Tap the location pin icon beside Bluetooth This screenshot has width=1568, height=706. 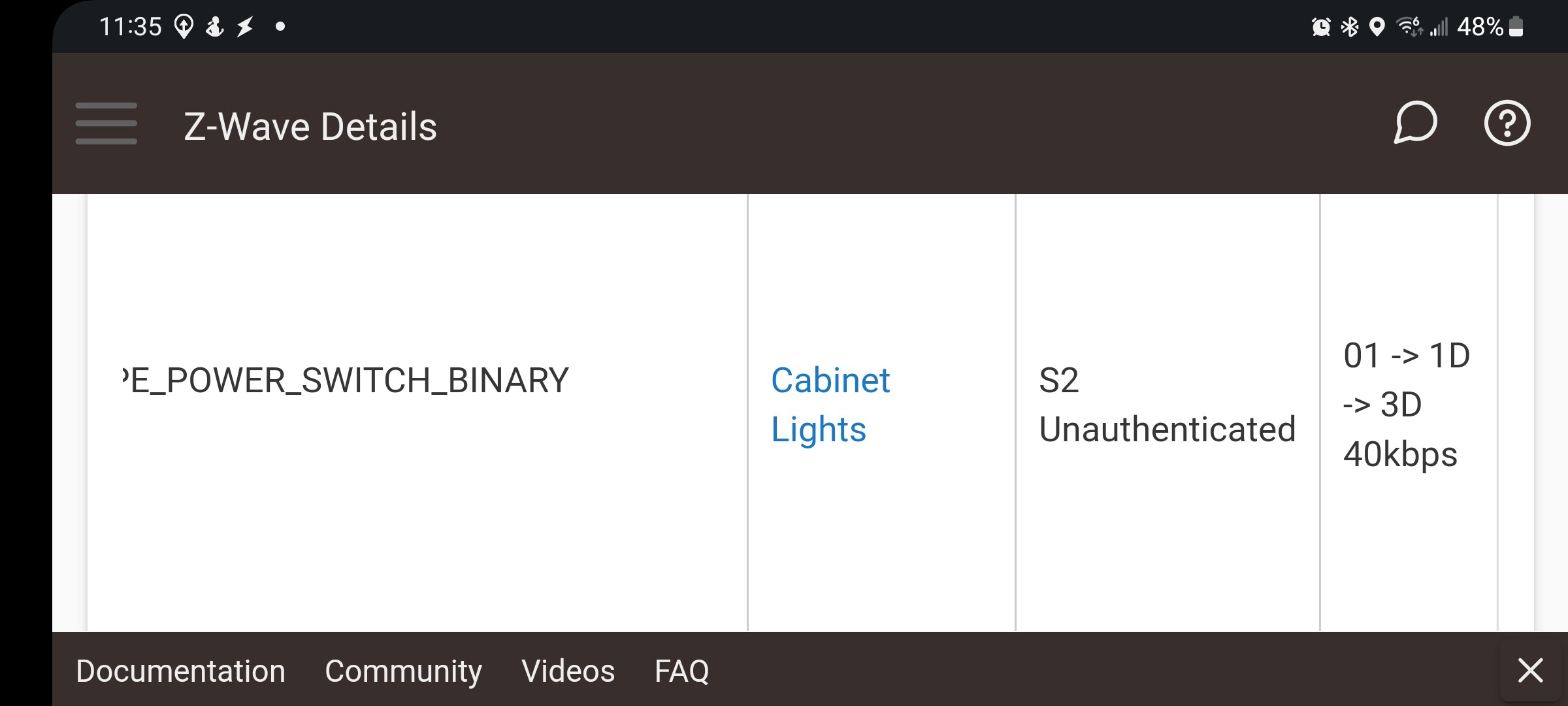1377,27
